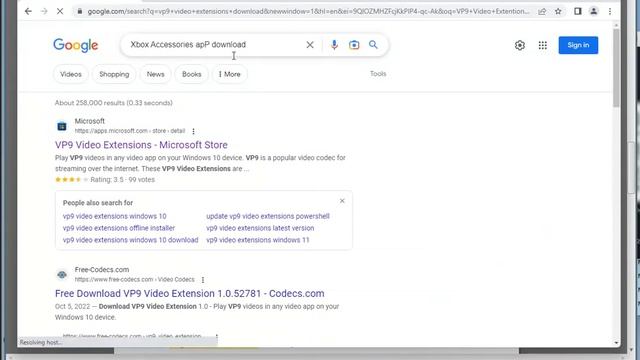Go back using the browser back arrow

click(x=28, y=11)
